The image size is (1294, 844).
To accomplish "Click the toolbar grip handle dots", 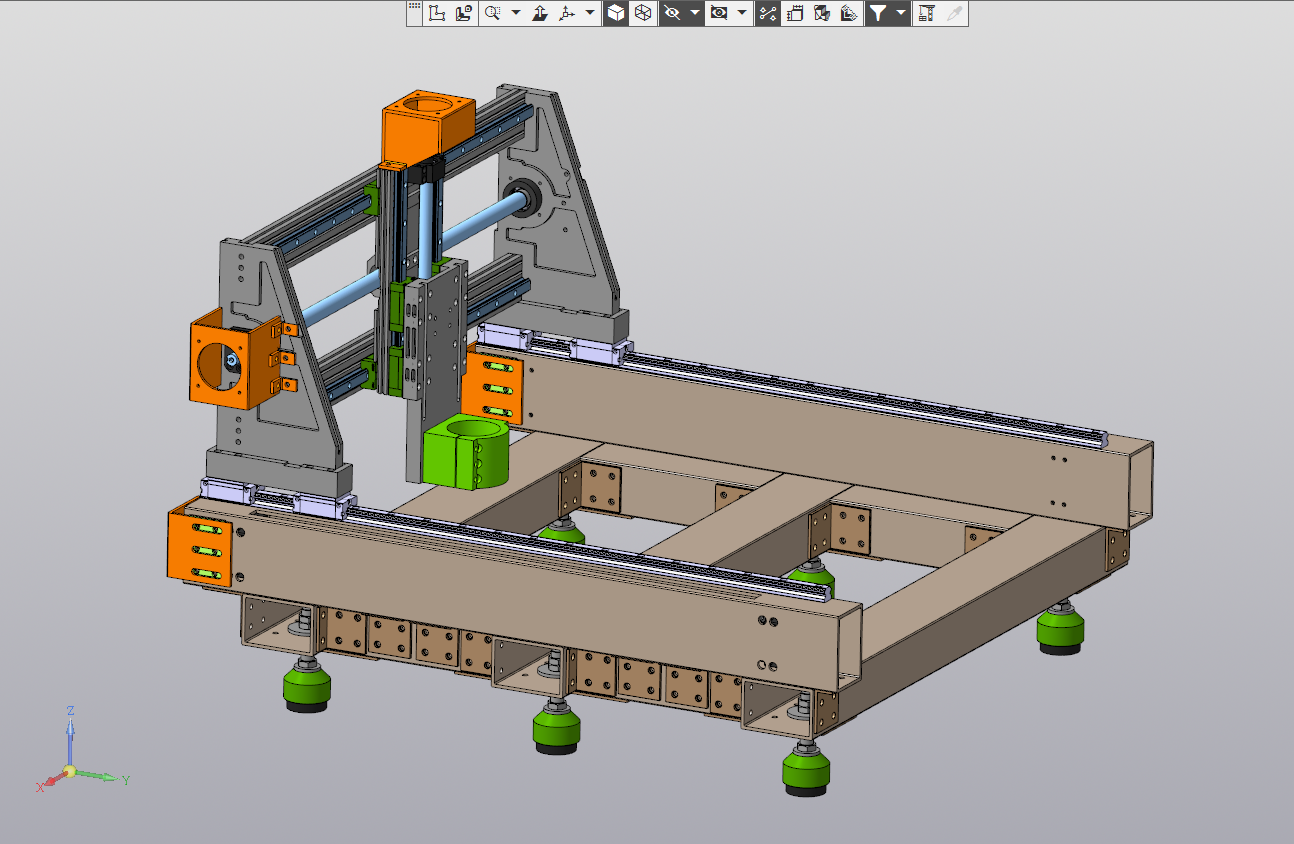I will 414,8.
